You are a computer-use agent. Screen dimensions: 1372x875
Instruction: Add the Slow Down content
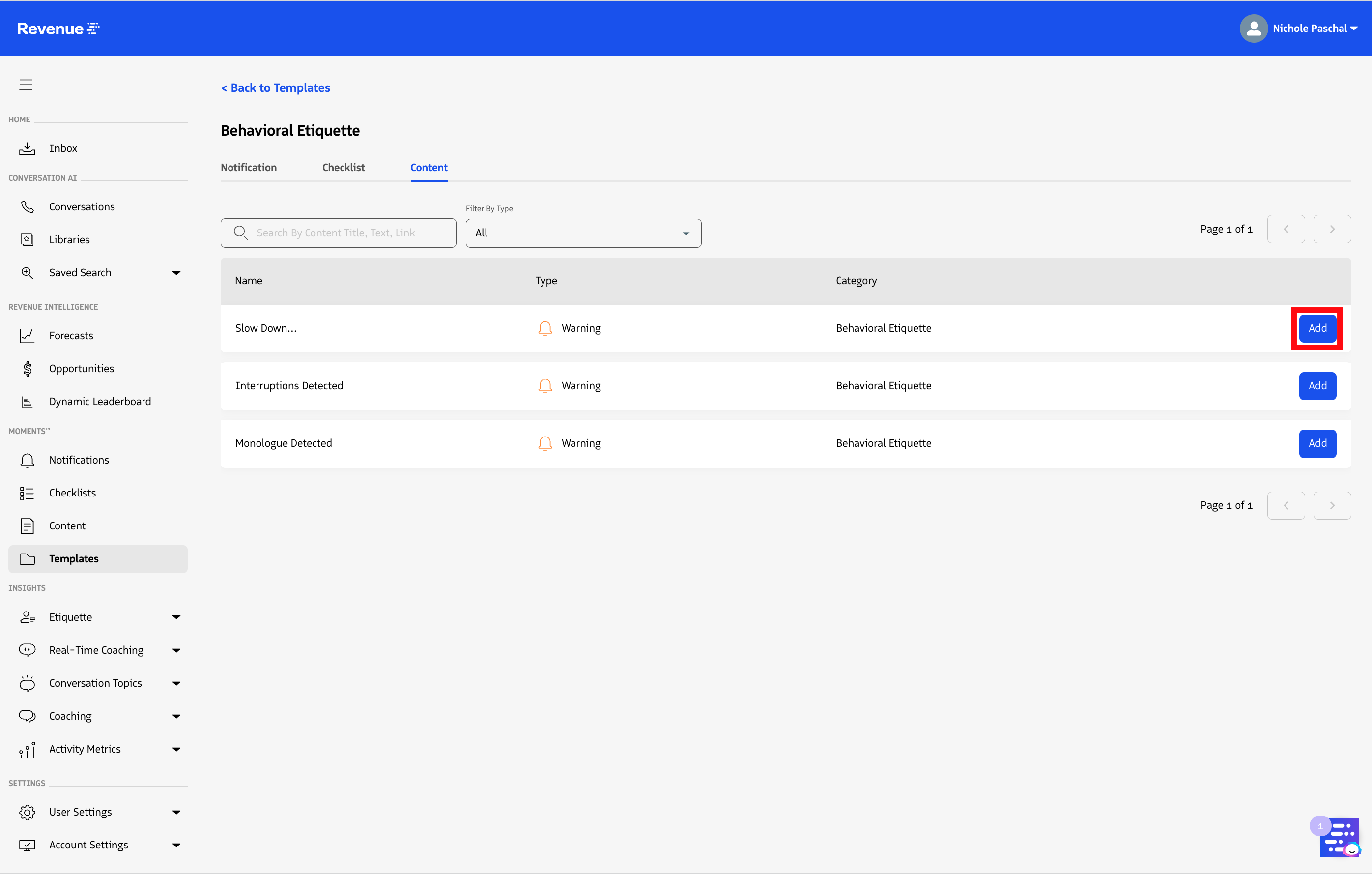pyautogui.click(x=1317, y=328)
